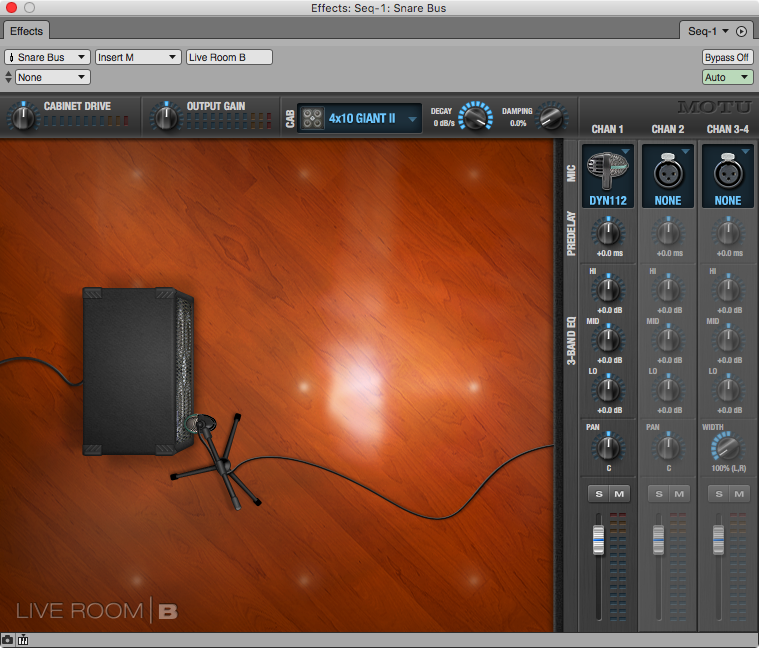The image size is (759, 648).
Task: Click the Chan 1 volume fader
Action: (599, 540)
